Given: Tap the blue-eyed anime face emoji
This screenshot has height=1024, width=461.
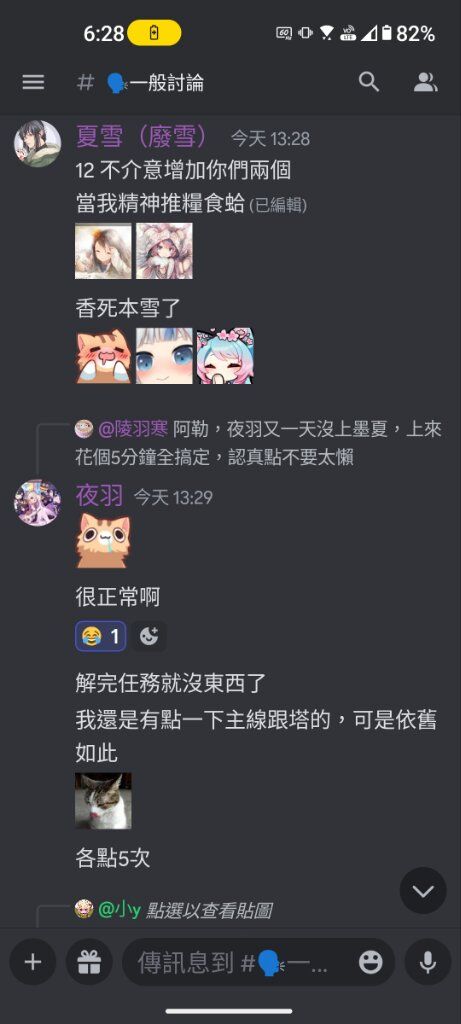Looking at the screenshot, I should pos(164,356).
